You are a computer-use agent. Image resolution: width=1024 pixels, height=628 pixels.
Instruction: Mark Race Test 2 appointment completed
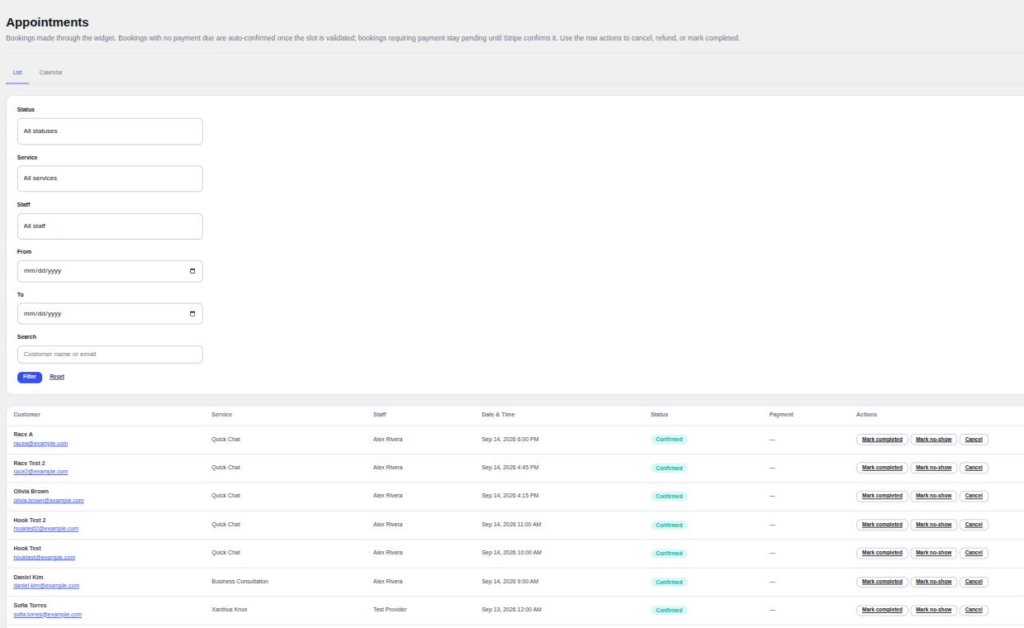pyautogui.click(x=882, y=467)
